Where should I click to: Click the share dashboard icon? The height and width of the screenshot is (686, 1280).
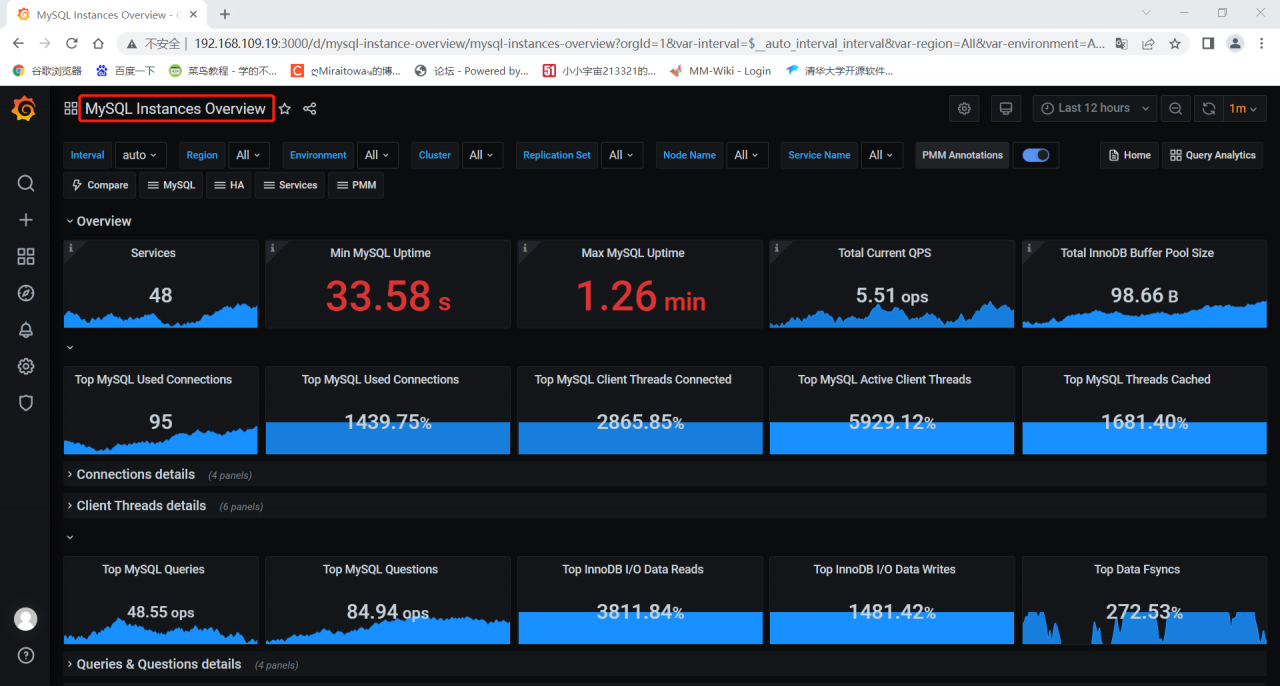click(310, 109)
